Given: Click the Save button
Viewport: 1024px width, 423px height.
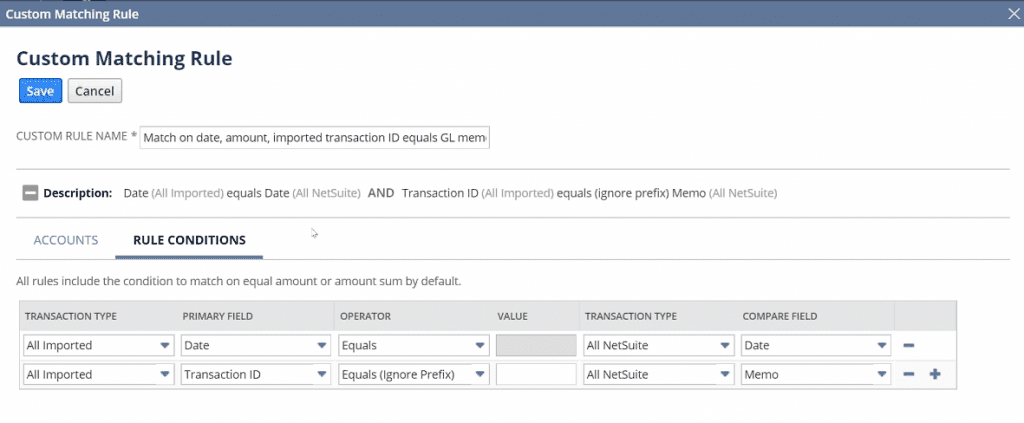Looking at the screenshot, I should click(40, 91).
